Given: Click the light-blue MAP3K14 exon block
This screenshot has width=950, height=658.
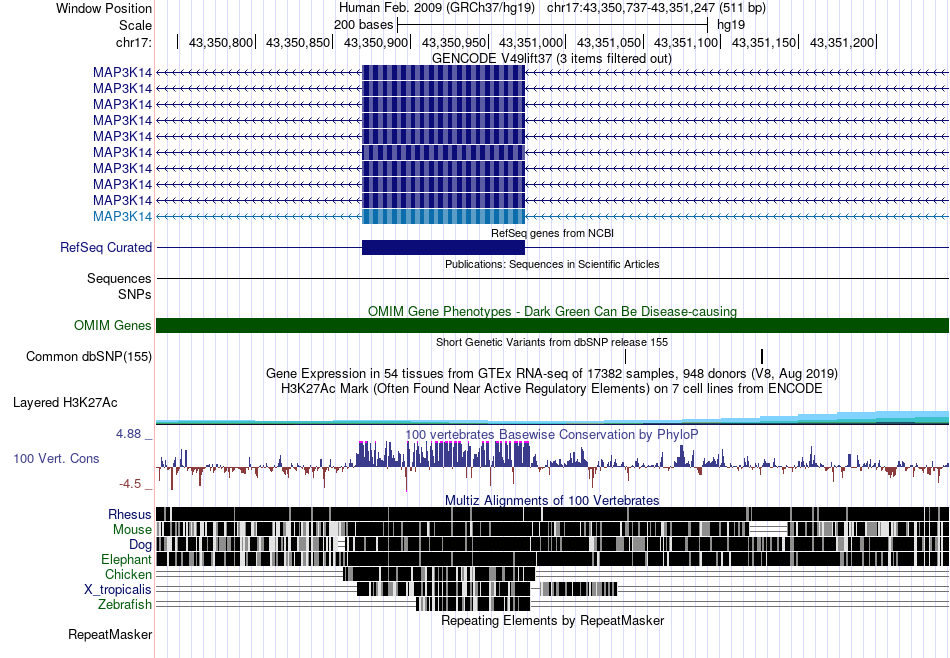Looking at the screenshot, I should pos(443,216).
